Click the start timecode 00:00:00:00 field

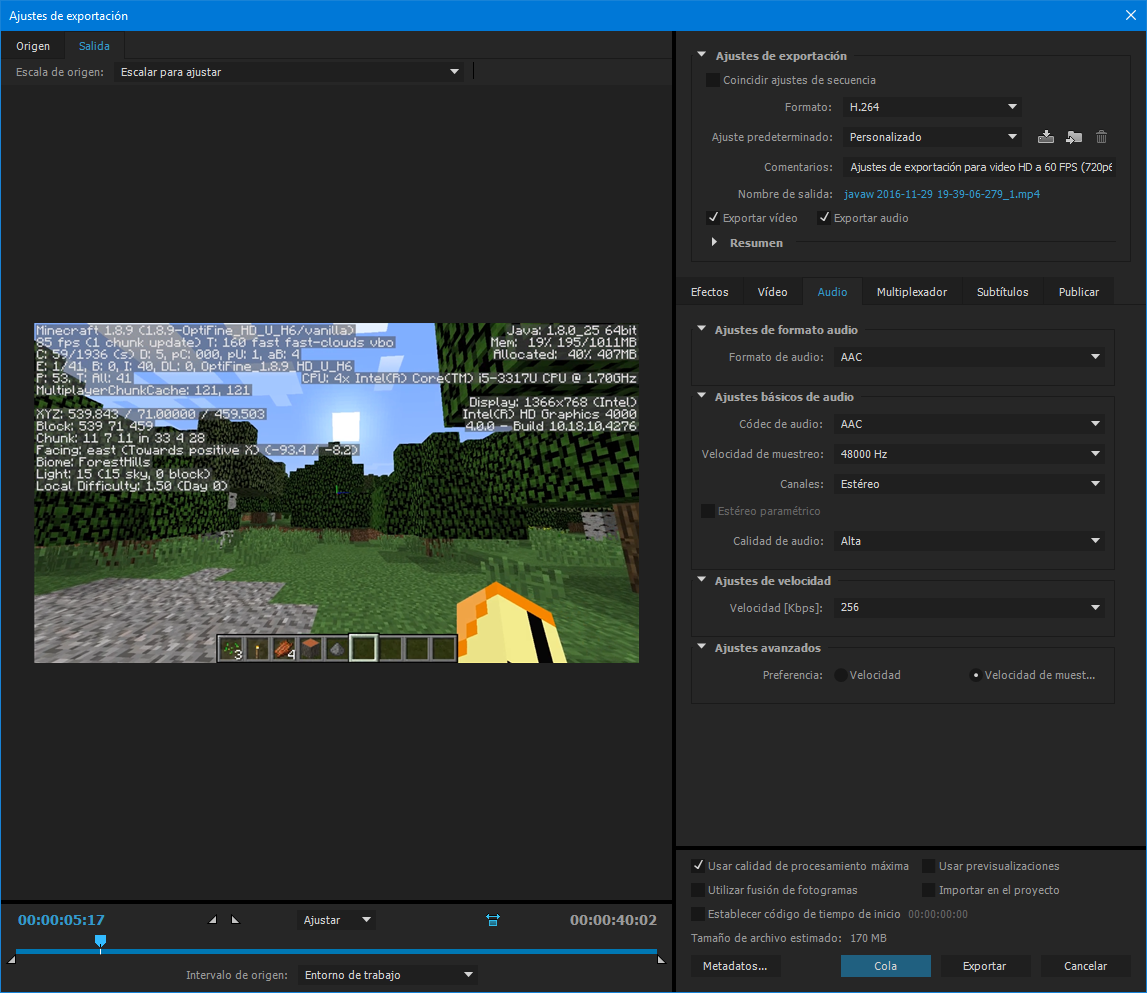click(938, 914)
